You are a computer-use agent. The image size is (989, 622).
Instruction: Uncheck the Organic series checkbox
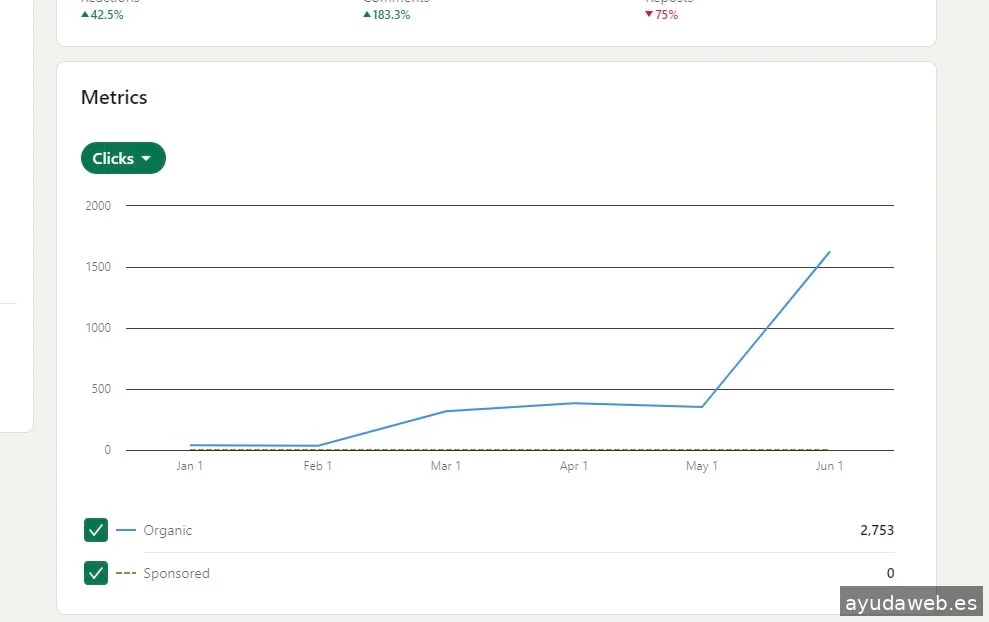(x=96, y=530)
